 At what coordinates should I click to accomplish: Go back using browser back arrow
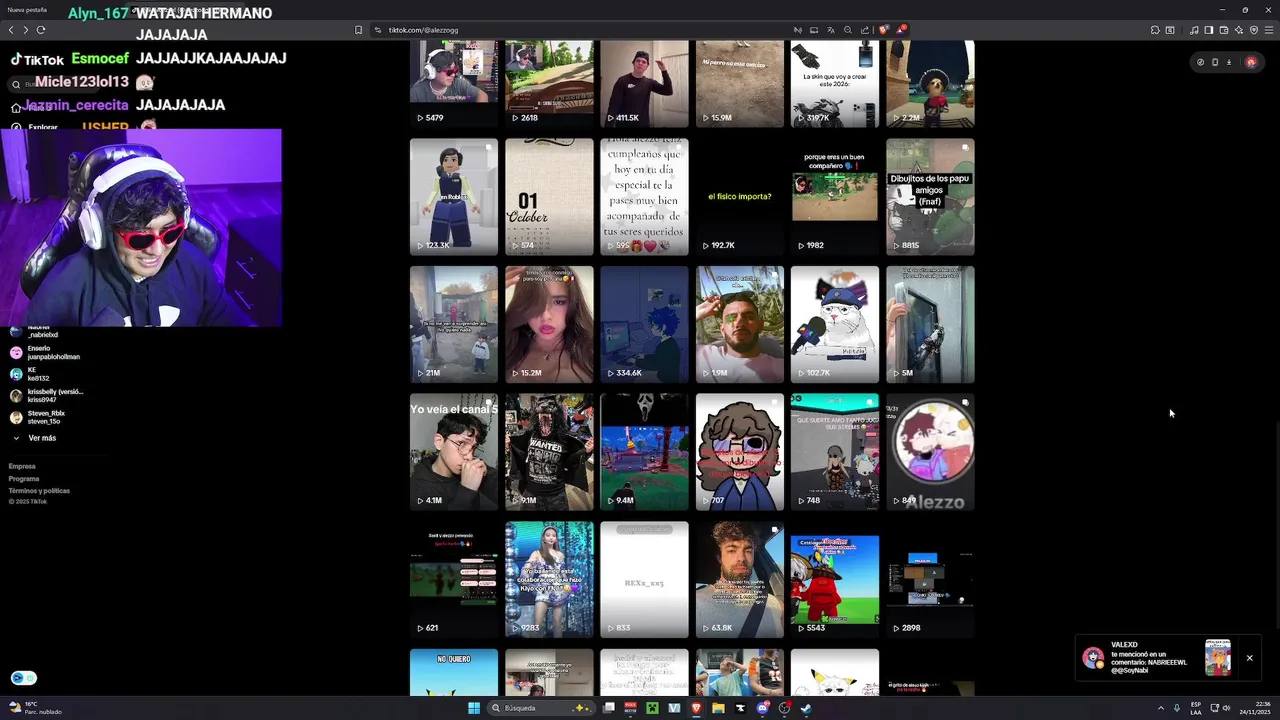11,30
